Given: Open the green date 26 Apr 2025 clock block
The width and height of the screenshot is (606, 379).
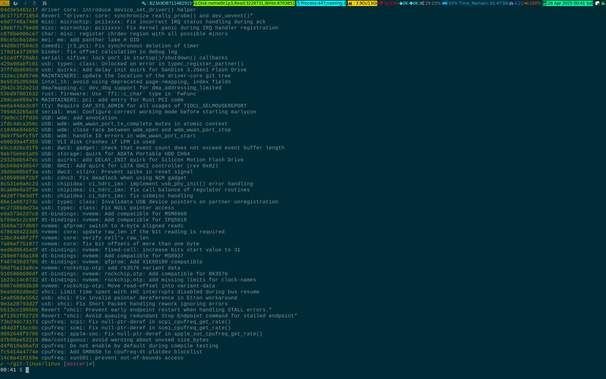Looking at the screenshot, I should point(568,3).
